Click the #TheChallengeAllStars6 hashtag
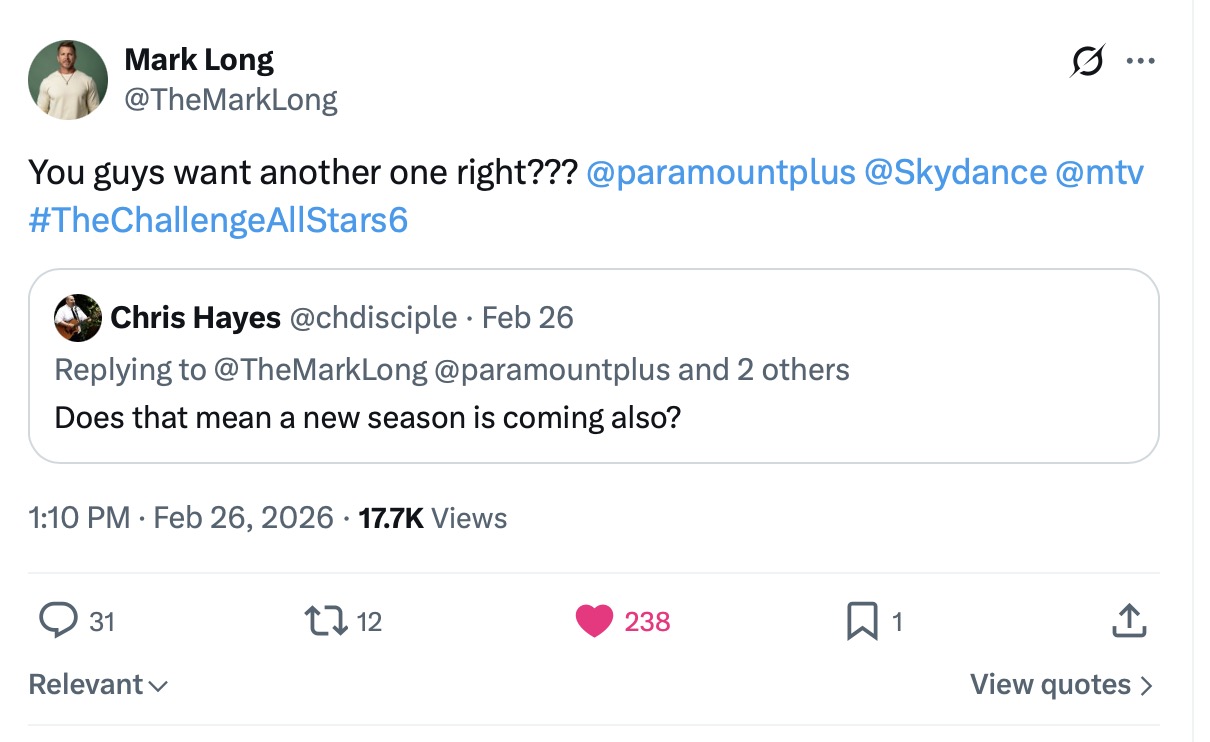This screenshot has height=742, width=1210. click(x=219, y=220)
